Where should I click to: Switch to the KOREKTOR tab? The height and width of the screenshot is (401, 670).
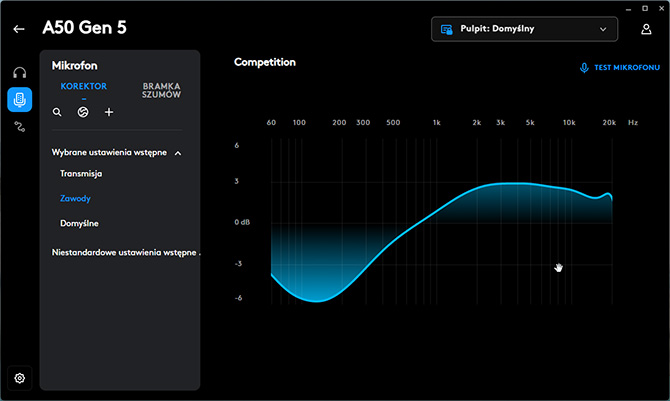(x=84, y=86)
